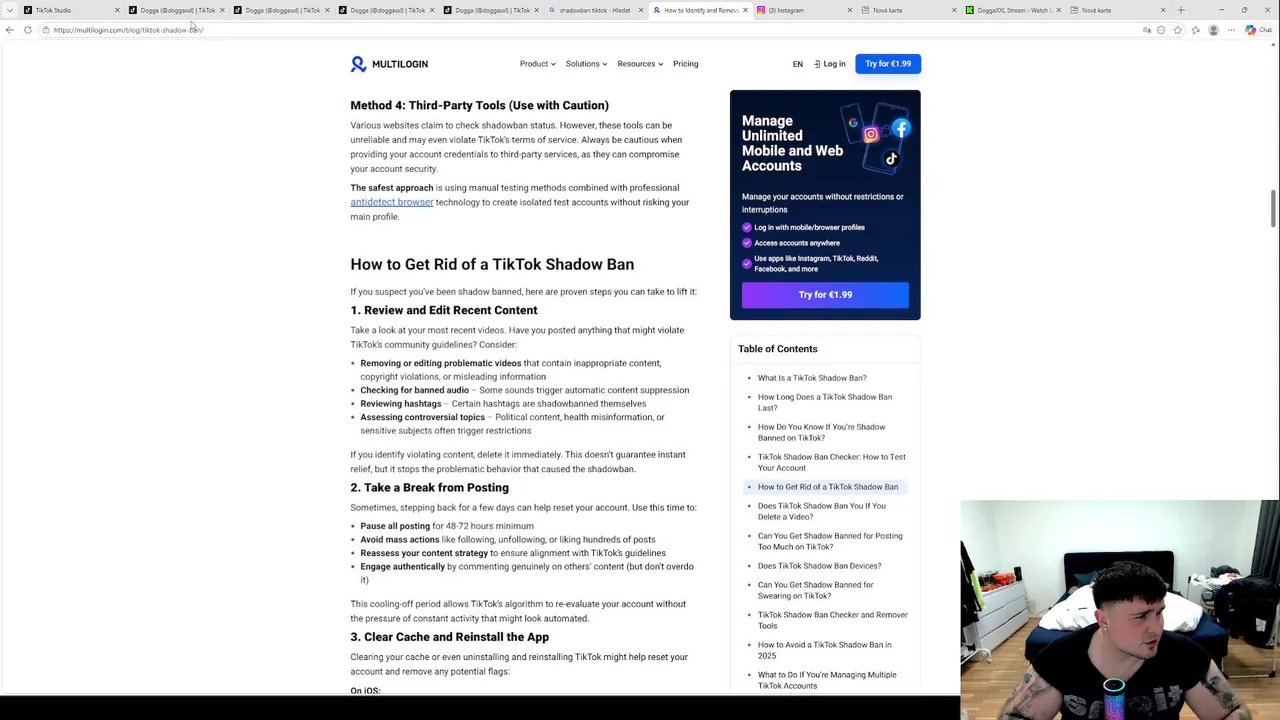1280x720 pixels.
Task: Jump to Does Shadow Ban You If Delete Video
Action: pyautogui.click(x=821, y=511)
